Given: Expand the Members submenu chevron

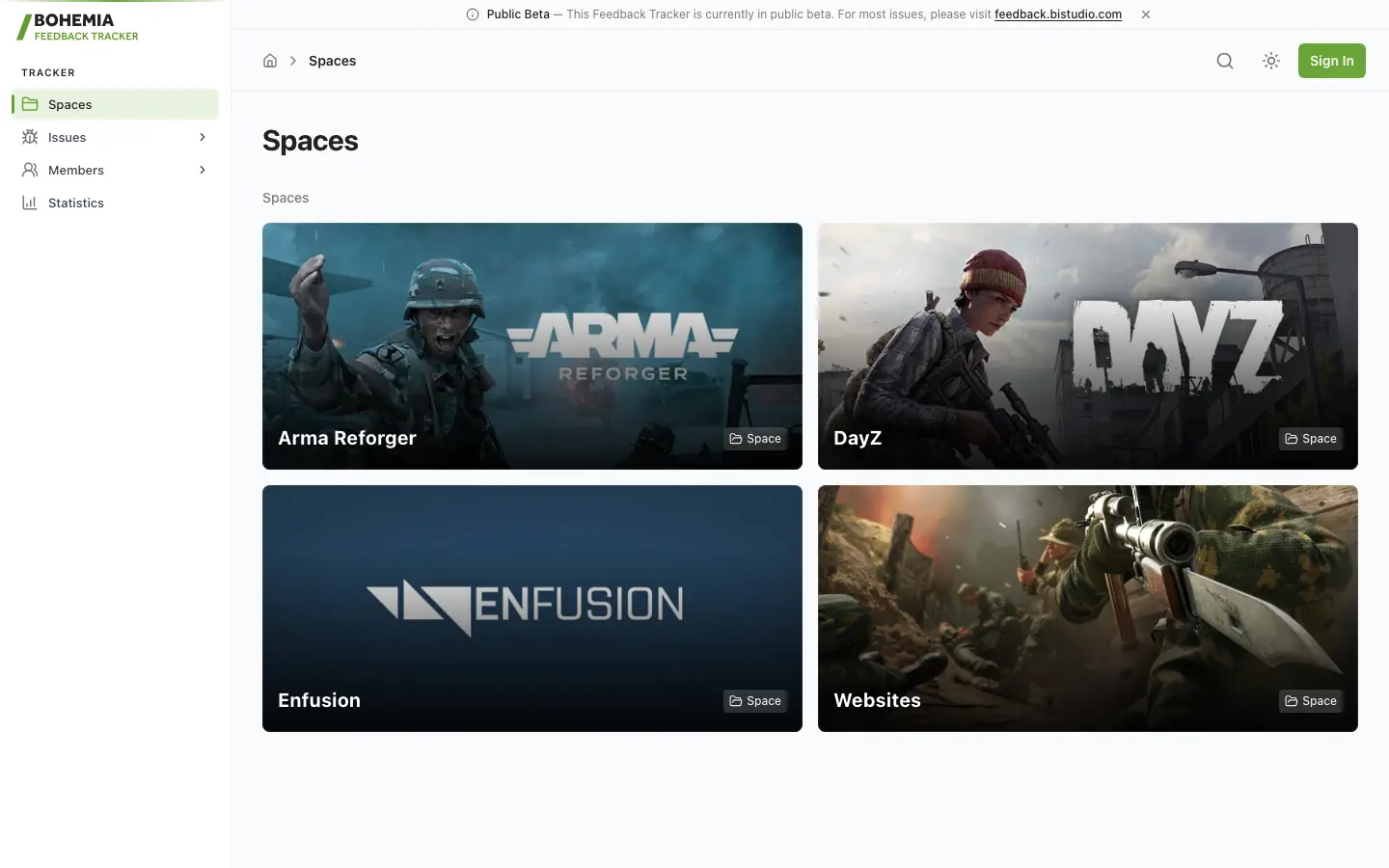Looking at the screenshot, I should [x=203, y=170].
